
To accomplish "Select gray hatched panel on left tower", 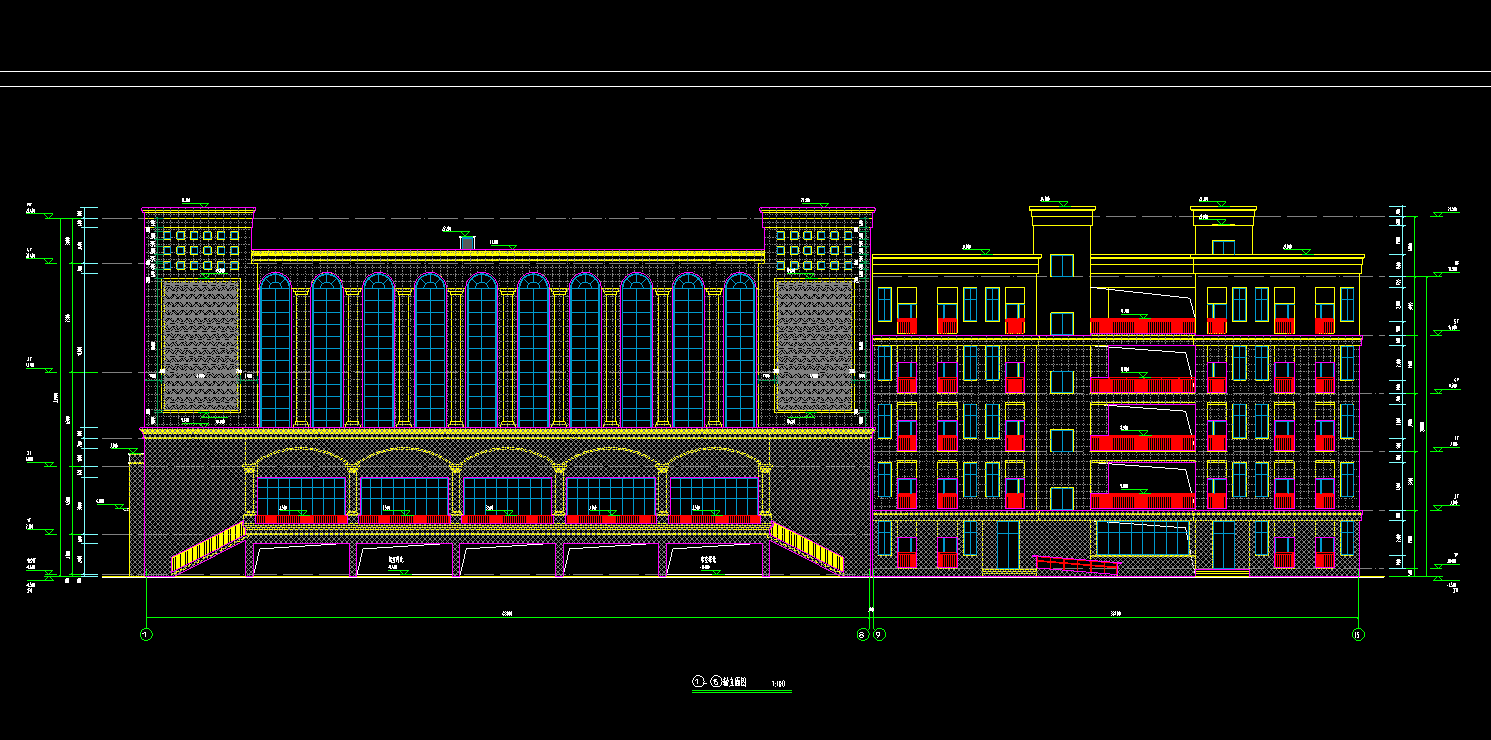I will tap(201, 345).
